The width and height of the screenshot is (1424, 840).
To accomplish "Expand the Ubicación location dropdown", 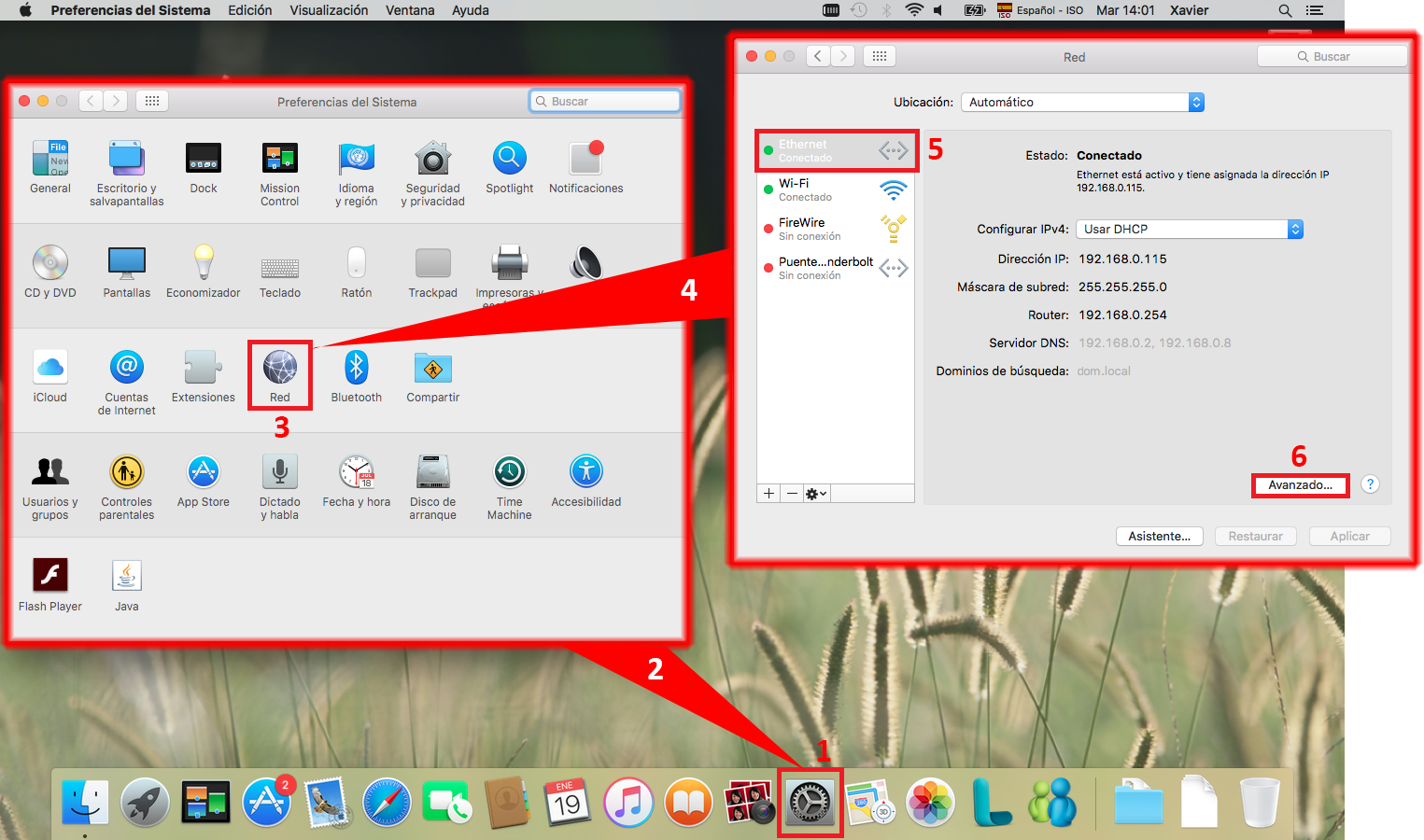I will 1082,103.
